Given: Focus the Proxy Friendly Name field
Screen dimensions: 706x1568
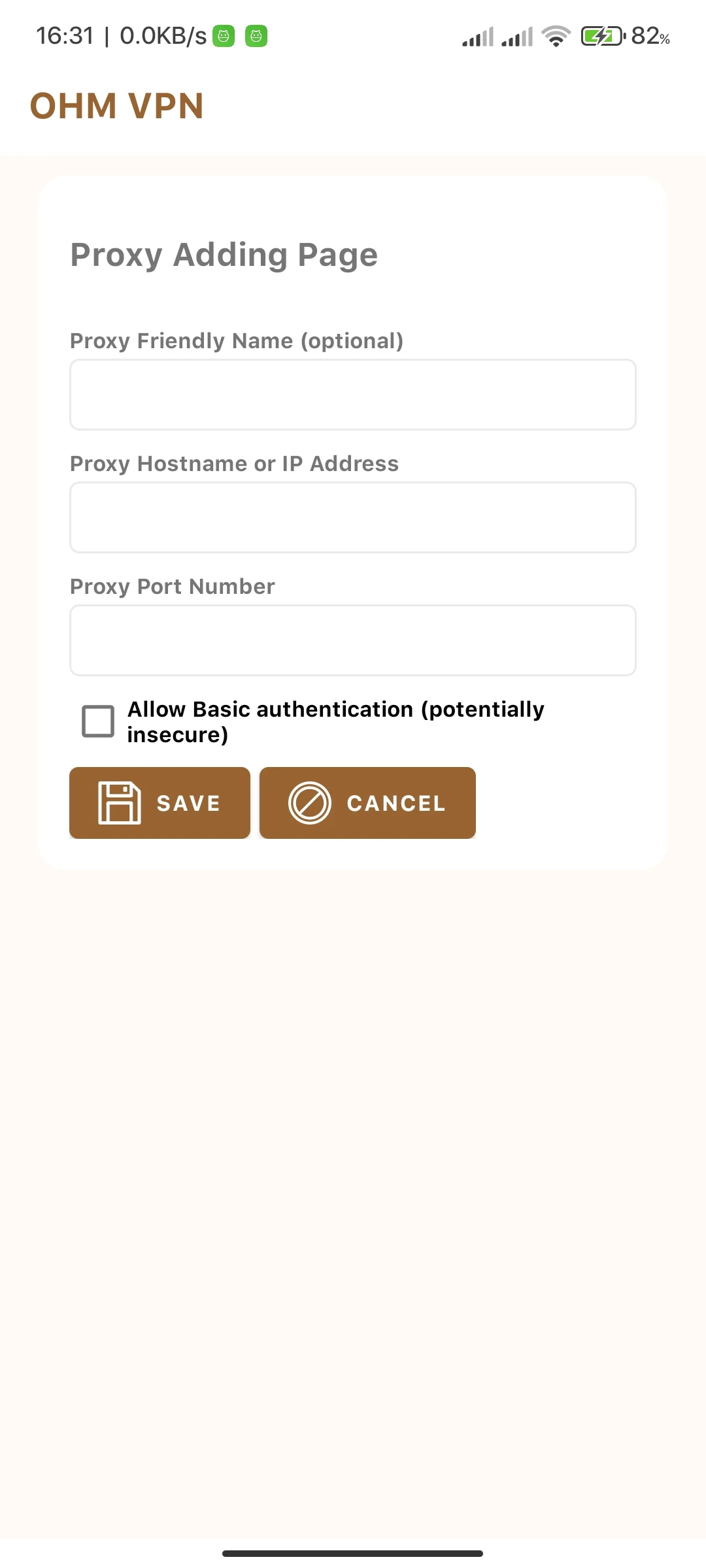Looking at the screenshot, I should pos(353,395).
